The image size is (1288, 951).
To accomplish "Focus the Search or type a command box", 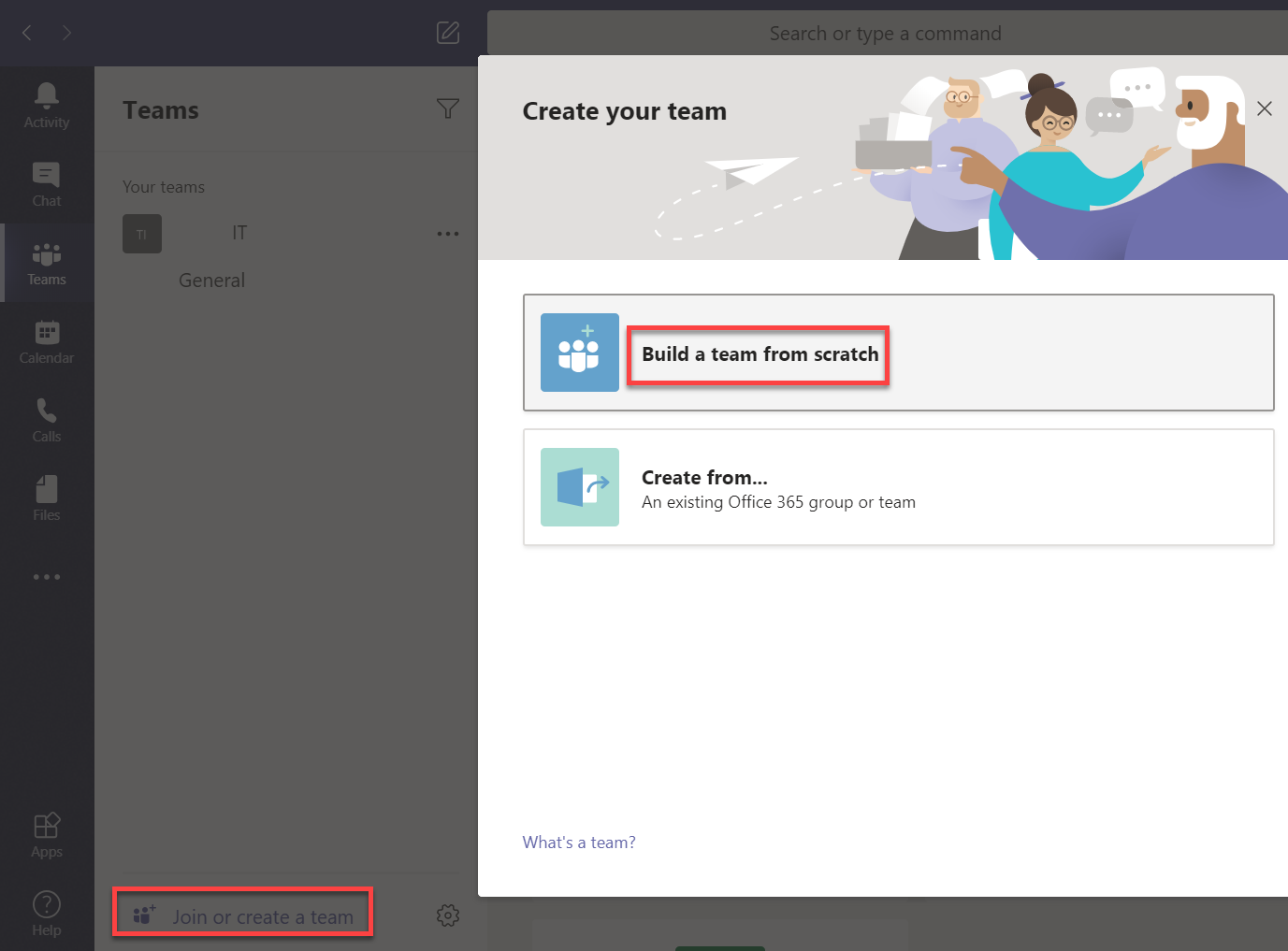I will tap(886, 34).
